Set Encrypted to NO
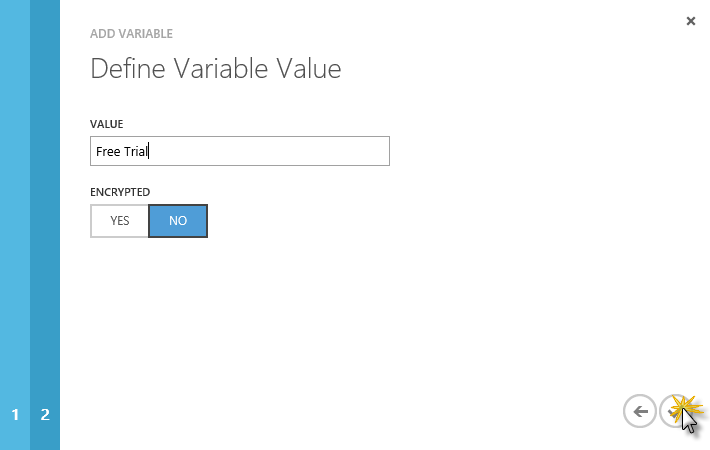This screenshot has height=450, width=710. (178, 221)
